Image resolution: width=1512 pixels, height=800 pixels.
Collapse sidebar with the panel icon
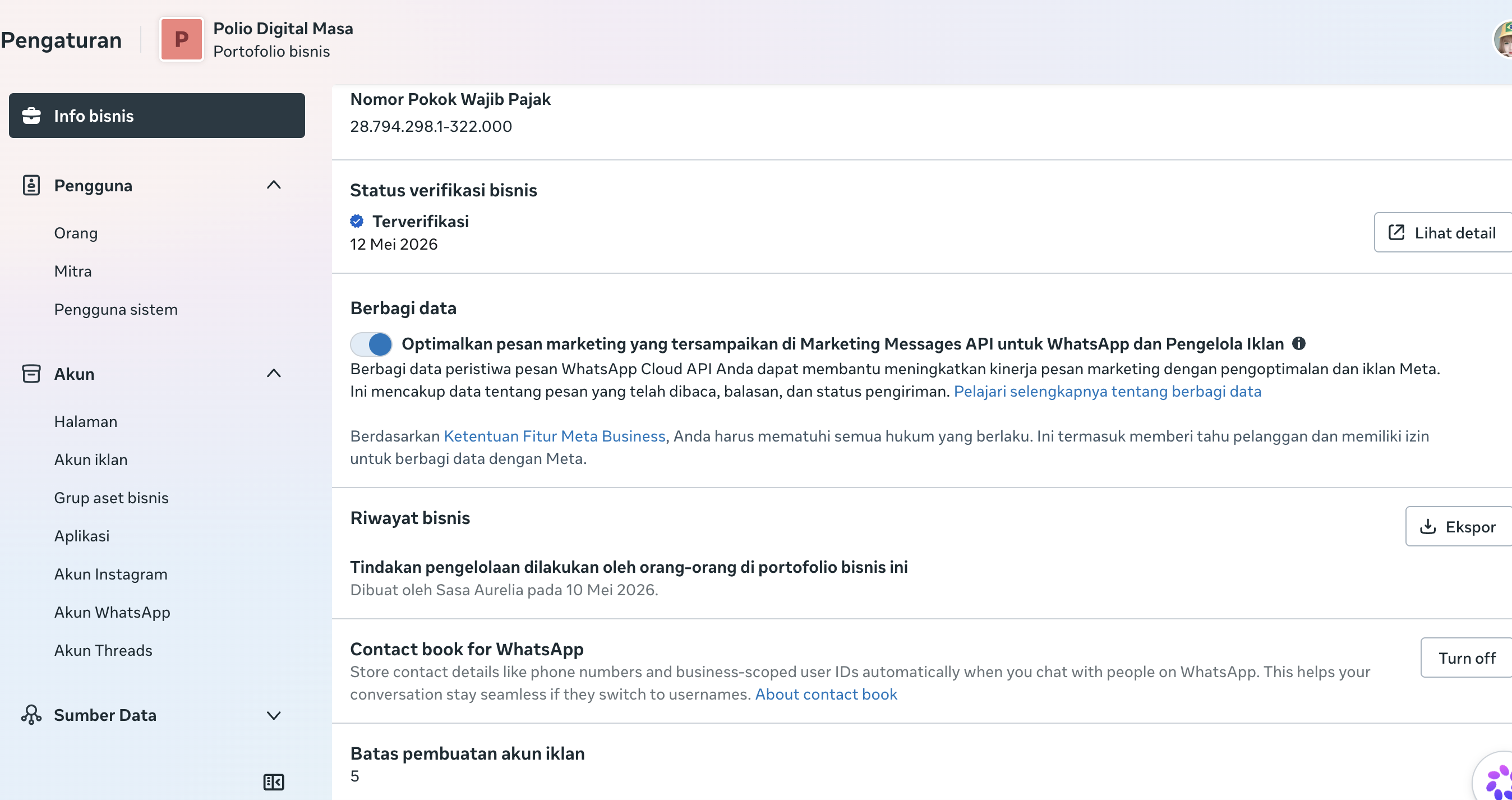pyautogui.click(x=274, y=782)
